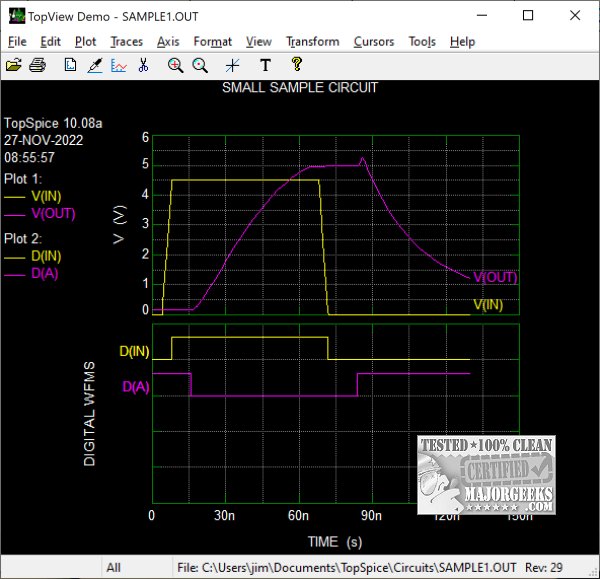Click the Open file folder icon
Screen dimensions: 600x579
(14, 66)
